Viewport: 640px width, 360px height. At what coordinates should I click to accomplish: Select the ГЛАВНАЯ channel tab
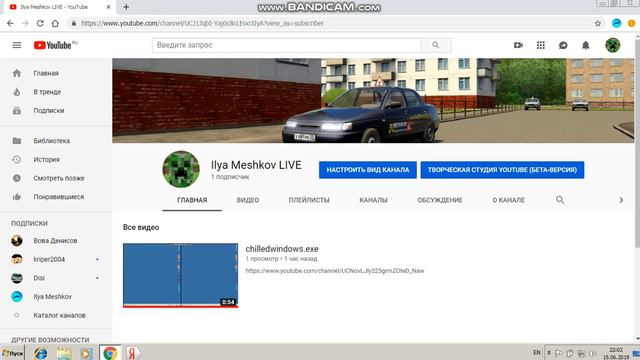coord(192,200)
